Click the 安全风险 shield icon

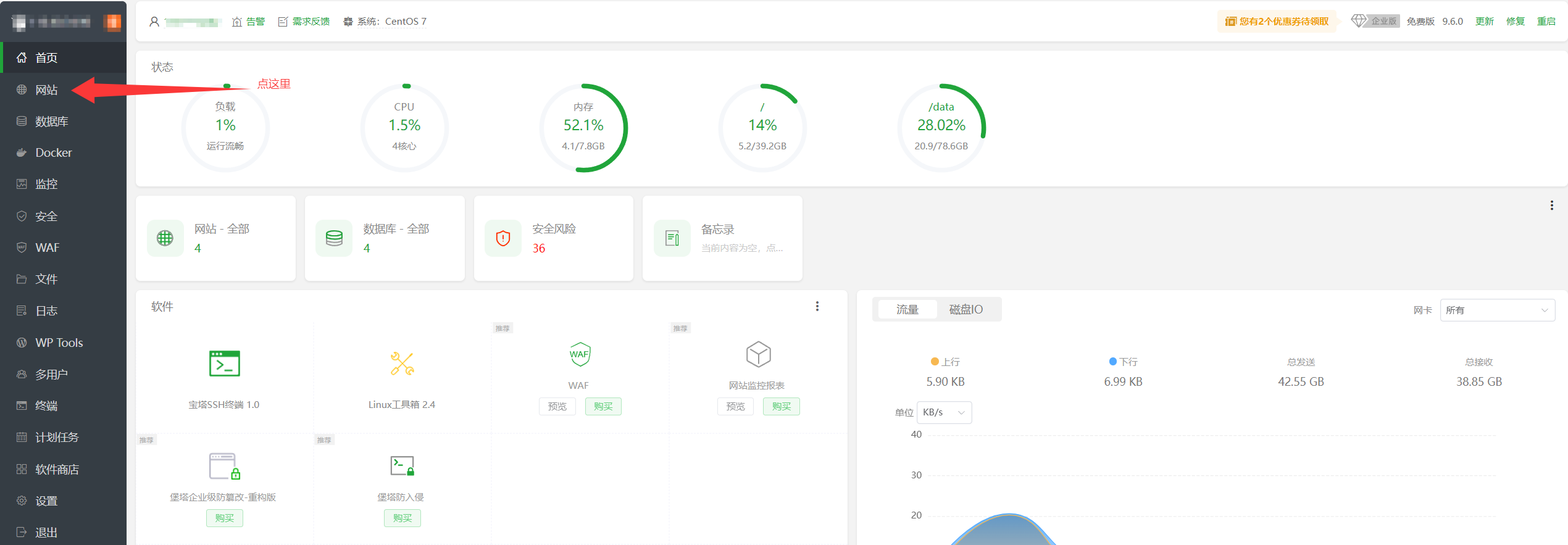(503, 238)
